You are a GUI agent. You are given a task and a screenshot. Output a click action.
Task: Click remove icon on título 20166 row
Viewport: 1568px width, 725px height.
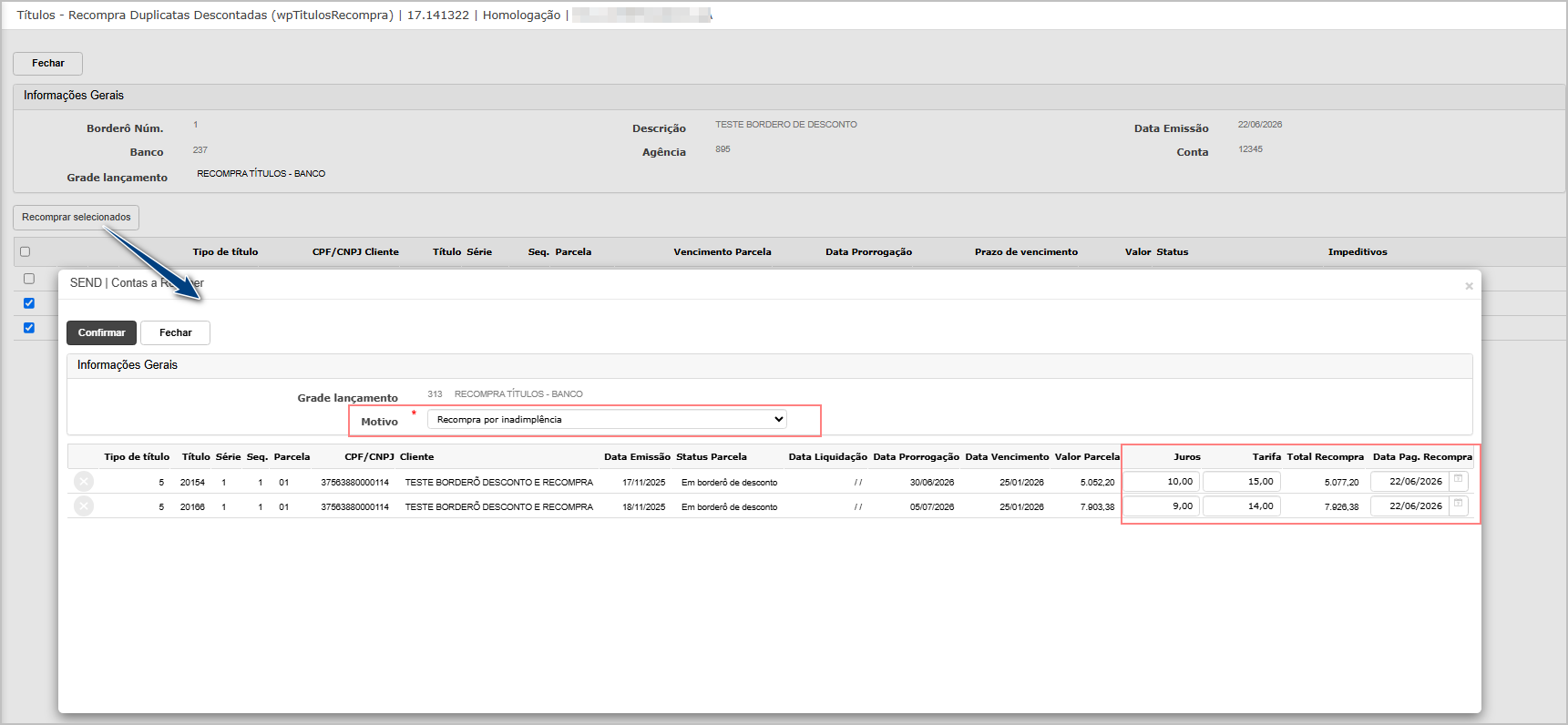[84, 506]
